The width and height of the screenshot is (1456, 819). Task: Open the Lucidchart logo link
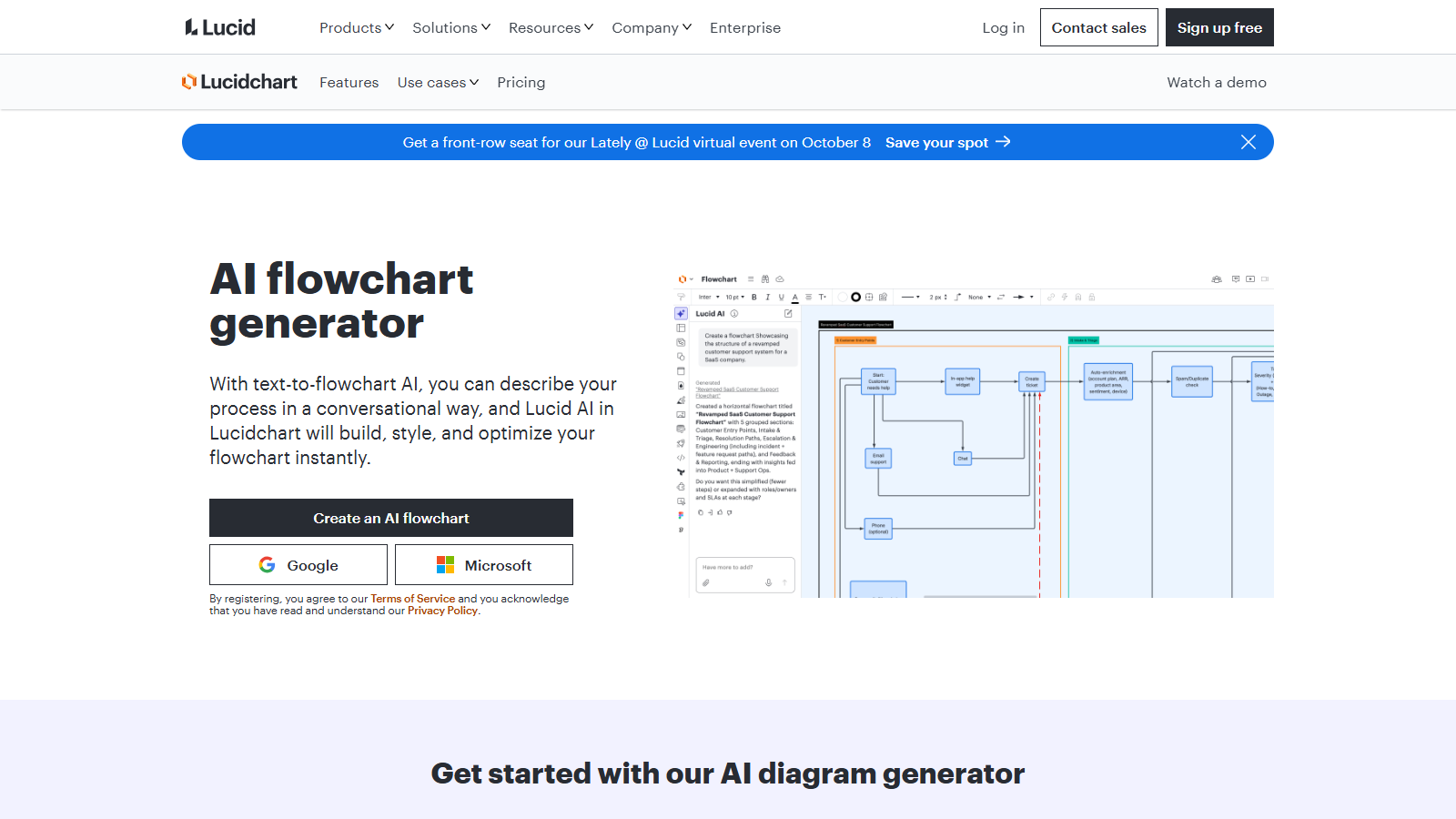coord(239,82)
